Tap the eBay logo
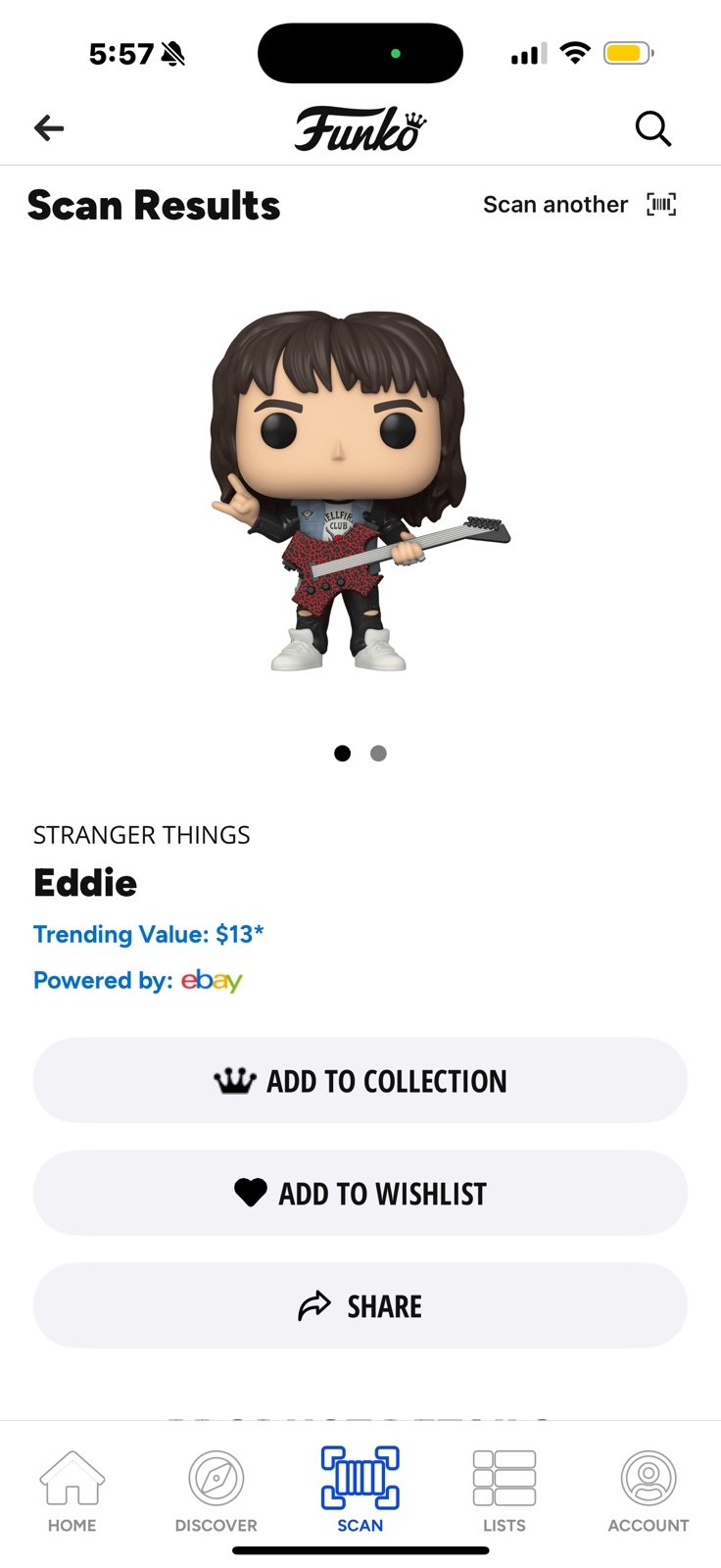The width and height of the screenshot is (721, 1568). coord(212,981)
